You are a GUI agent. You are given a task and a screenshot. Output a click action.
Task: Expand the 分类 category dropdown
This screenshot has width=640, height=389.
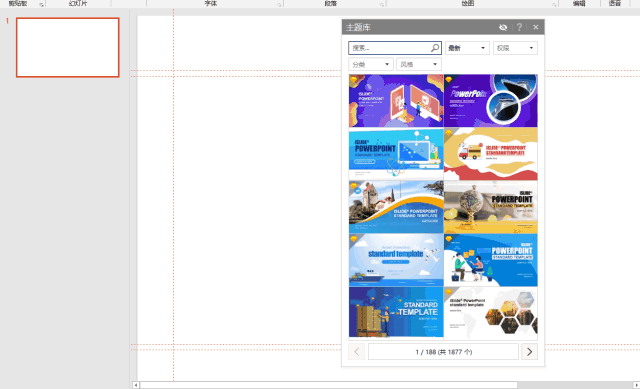[371, 64]
